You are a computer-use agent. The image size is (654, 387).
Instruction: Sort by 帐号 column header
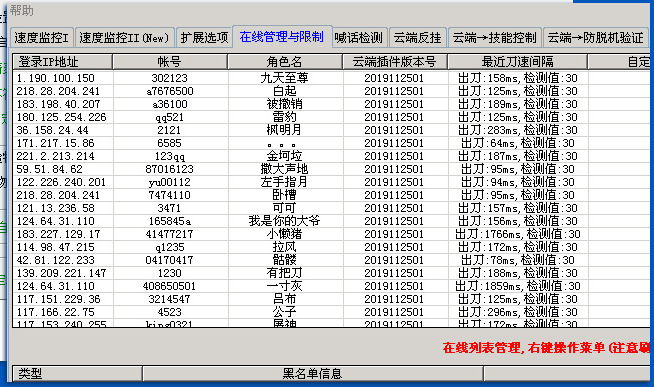pyautogui.click(x=170, y=62)
